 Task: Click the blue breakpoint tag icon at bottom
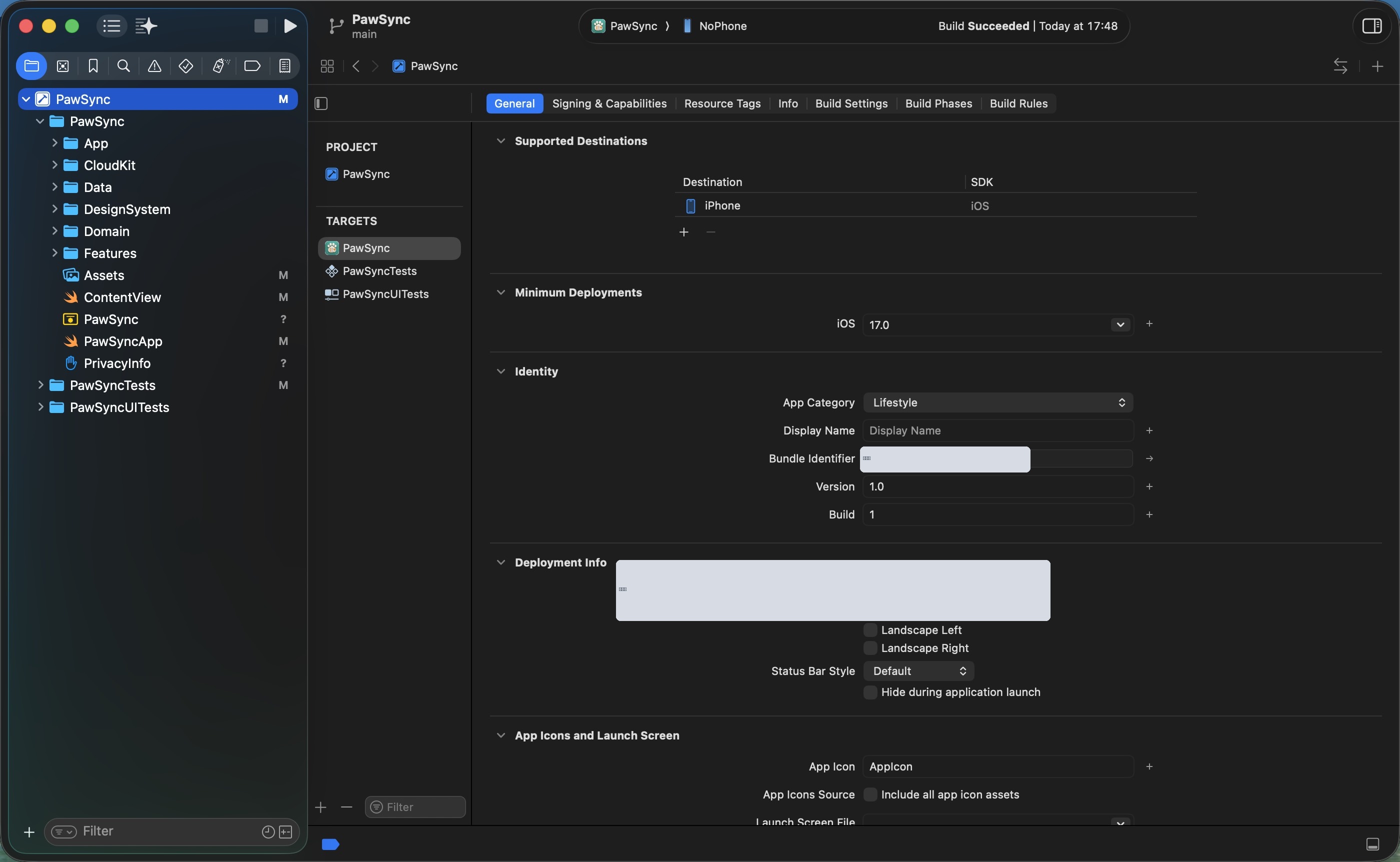(330, 844)
